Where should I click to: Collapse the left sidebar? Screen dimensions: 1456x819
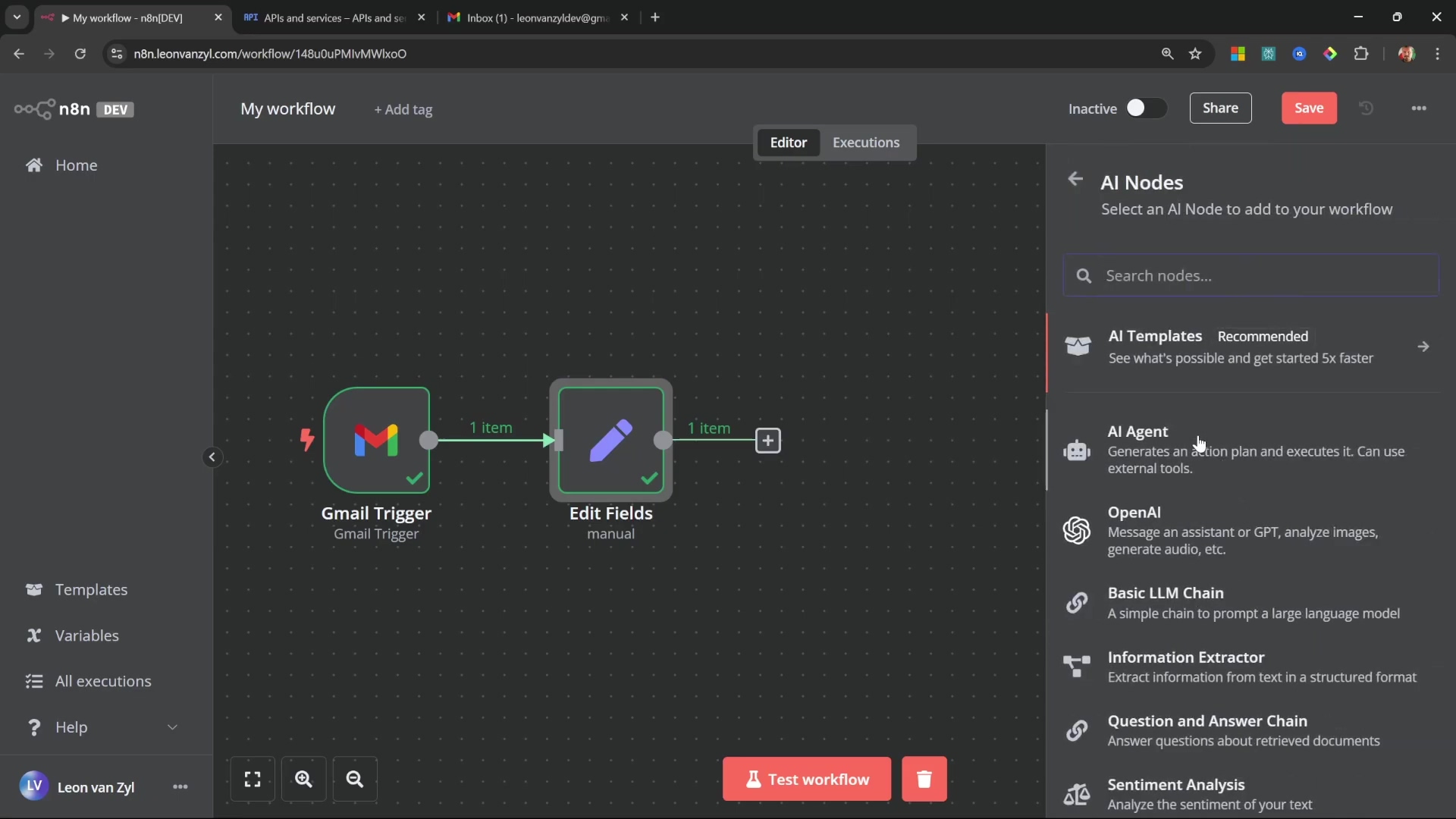pyautogui.click(x=212, y=457)
